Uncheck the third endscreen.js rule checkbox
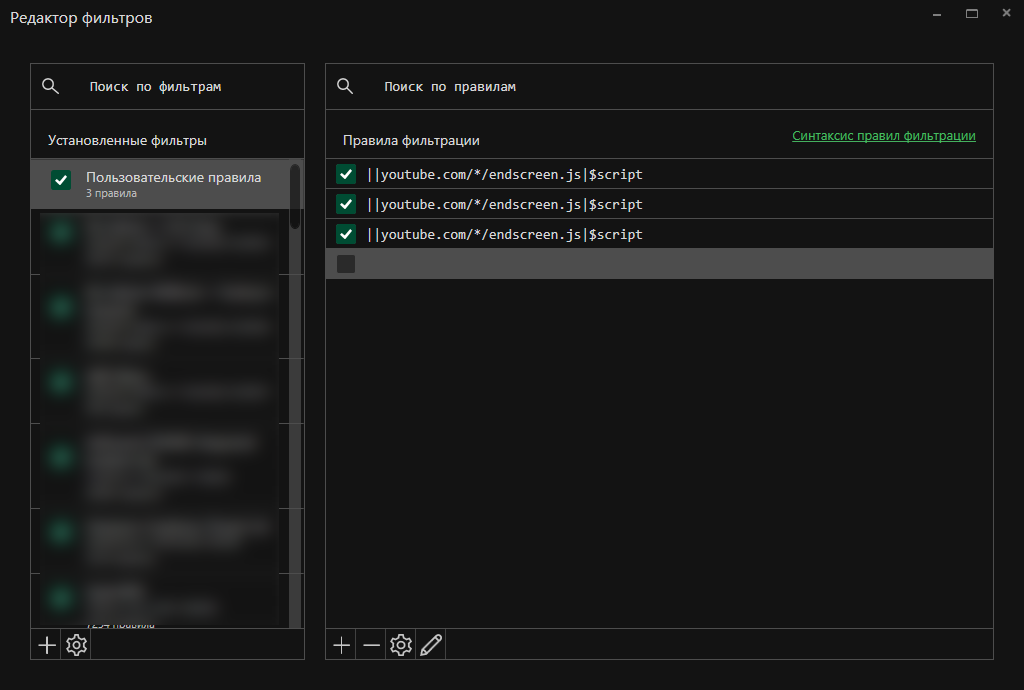Image resolution: width=1024 pixels, height=690 pixels. click(346, 234)
